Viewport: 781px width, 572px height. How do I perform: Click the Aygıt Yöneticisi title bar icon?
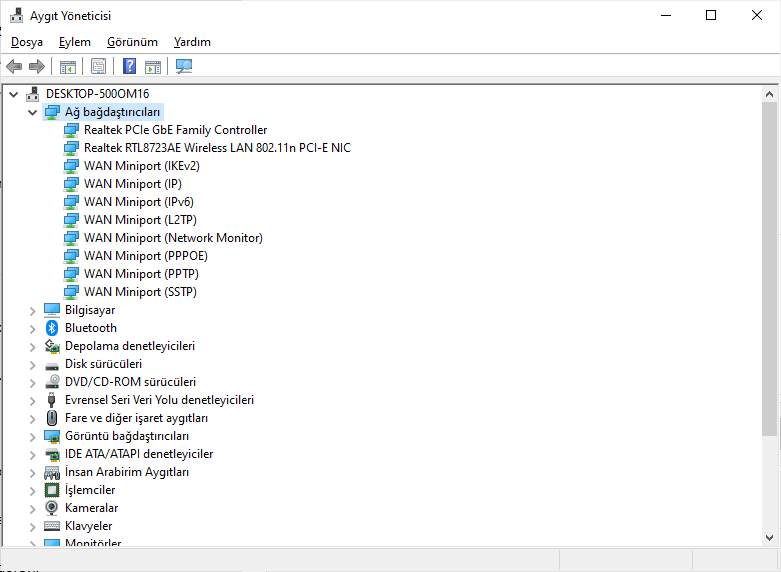(16, 15)
